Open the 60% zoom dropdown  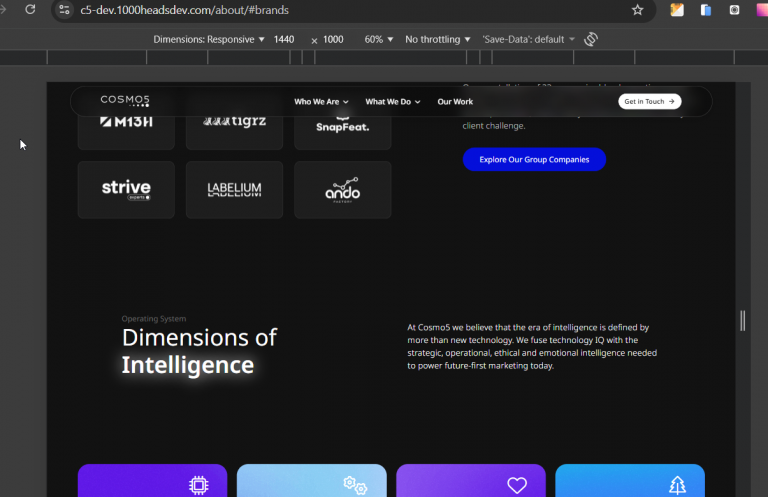(379, 39)
